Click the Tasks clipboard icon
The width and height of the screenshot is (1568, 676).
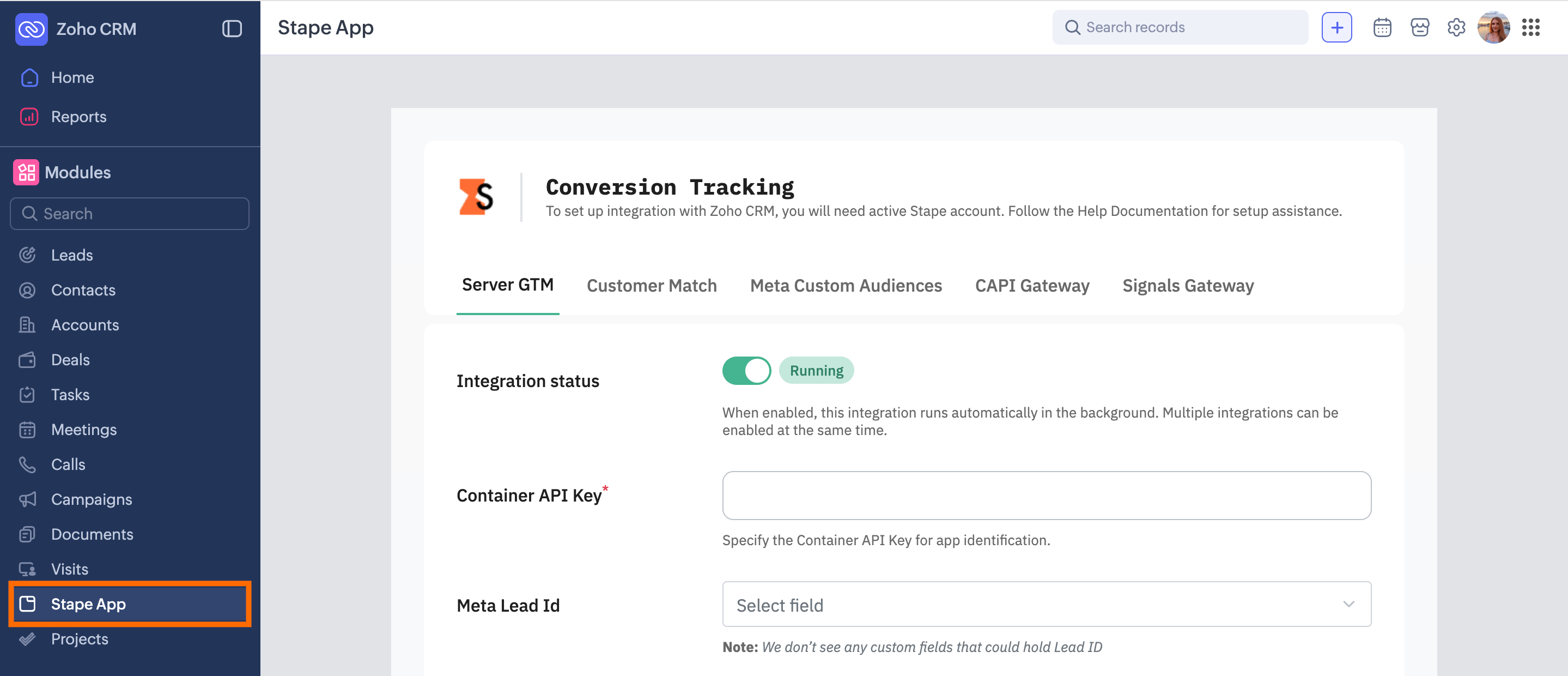27,395
